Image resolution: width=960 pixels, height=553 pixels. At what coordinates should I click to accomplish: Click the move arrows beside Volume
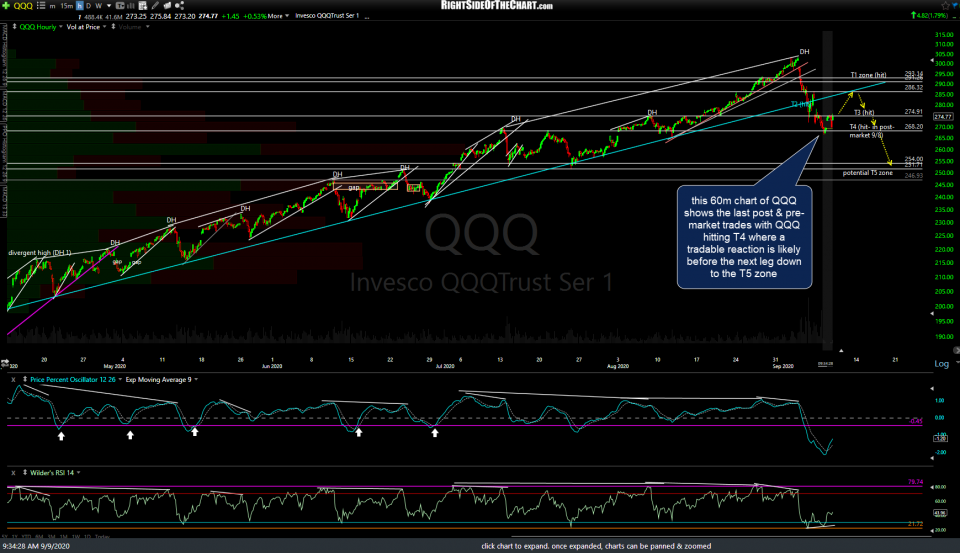click(x=113, y=26)
